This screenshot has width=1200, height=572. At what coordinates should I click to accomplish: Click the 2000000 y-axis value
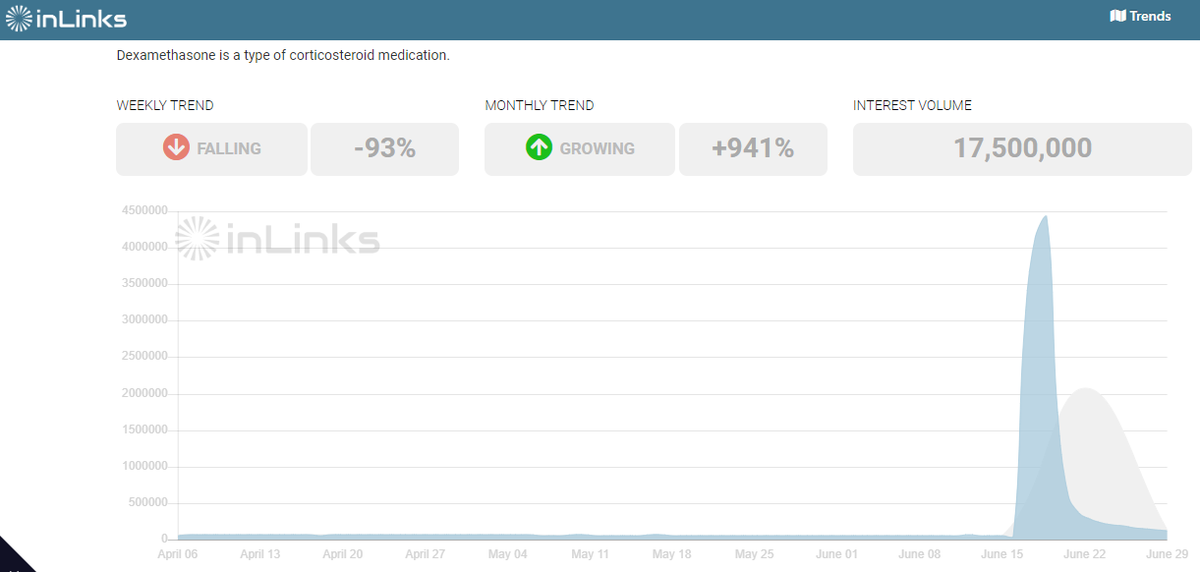tap(147, 394)
